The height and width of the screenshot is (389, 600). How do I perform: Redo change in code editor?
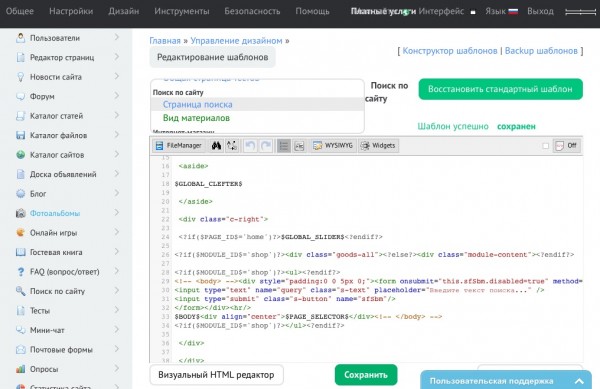(x=266, y=146)
